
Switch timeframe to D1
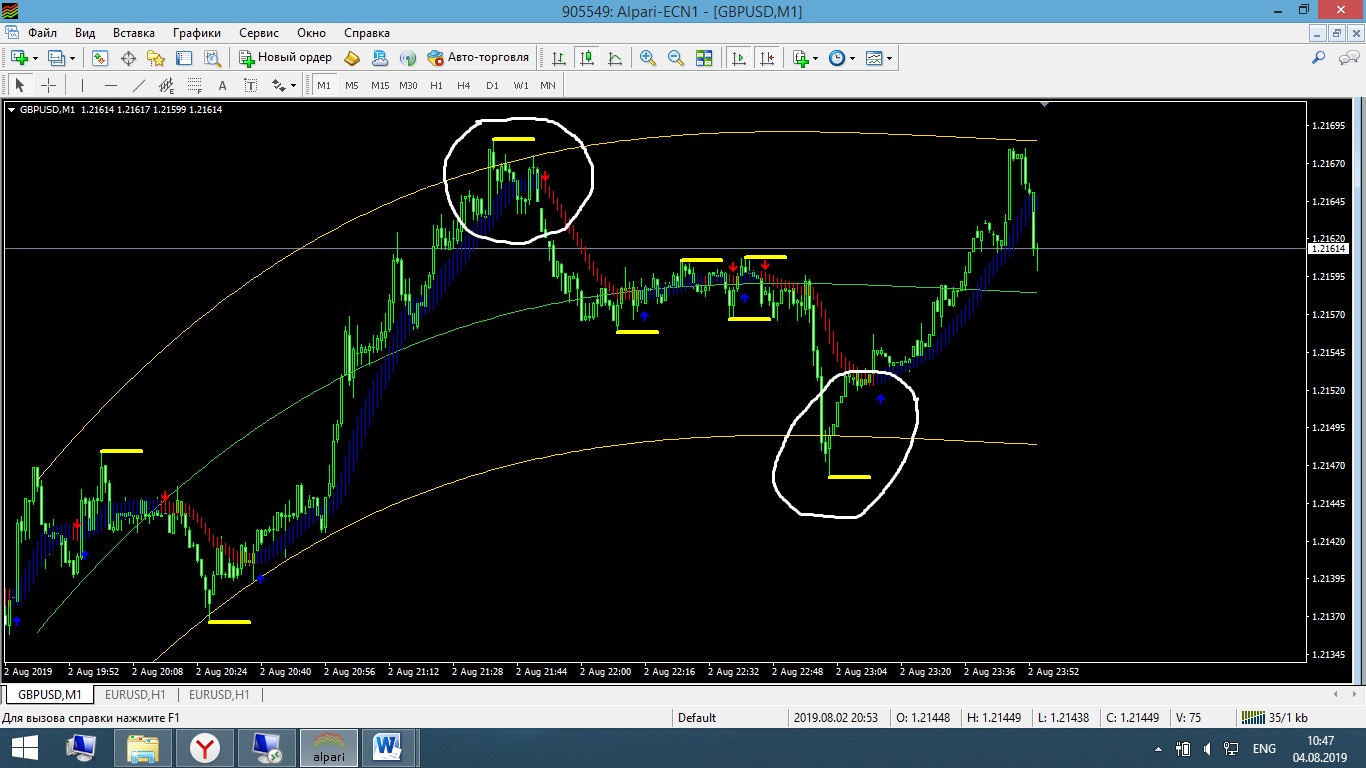(492, 85)
